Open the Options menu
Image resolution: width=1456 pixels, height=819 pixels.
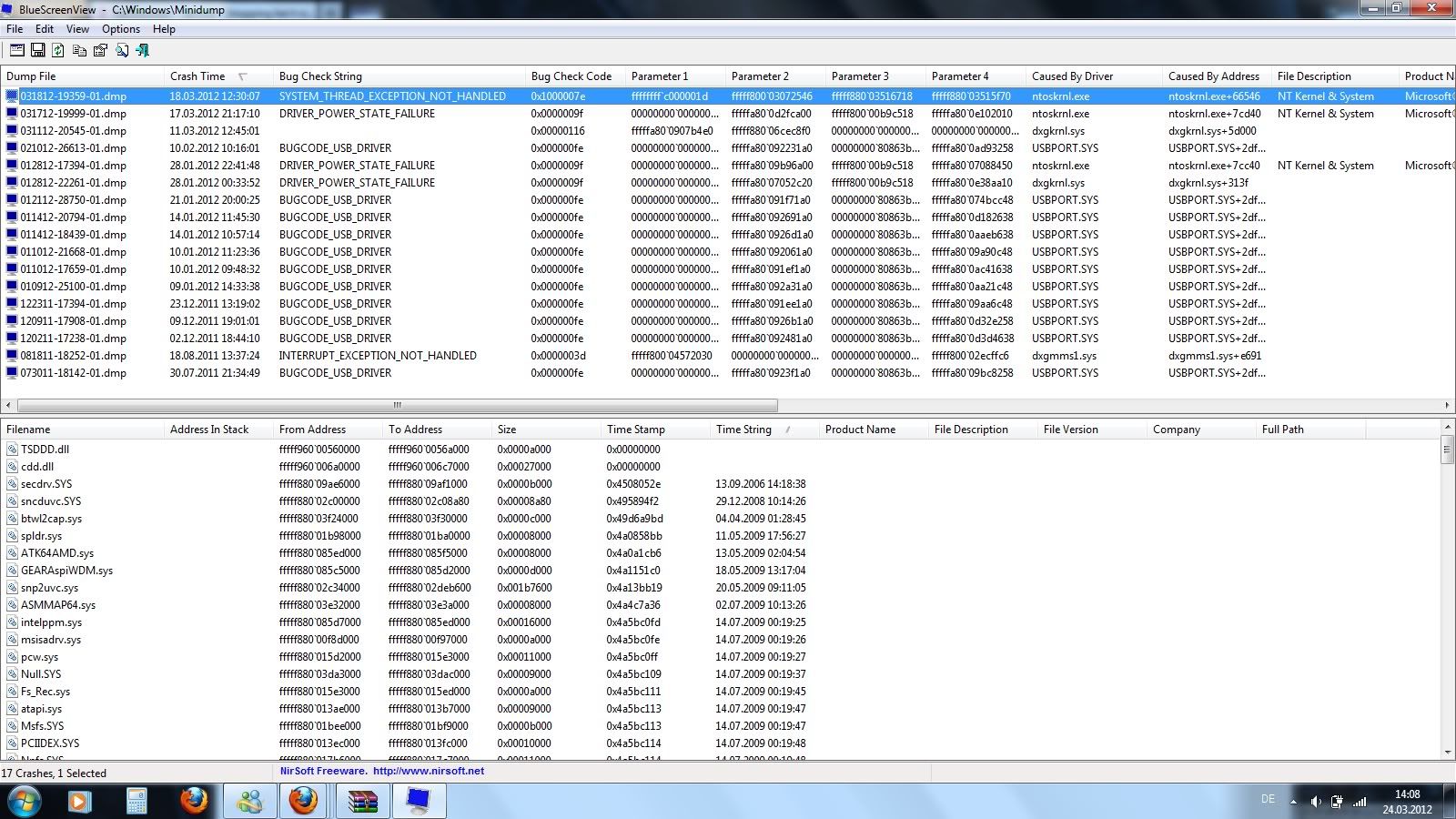pyautogui.click(x=121, y=29)
